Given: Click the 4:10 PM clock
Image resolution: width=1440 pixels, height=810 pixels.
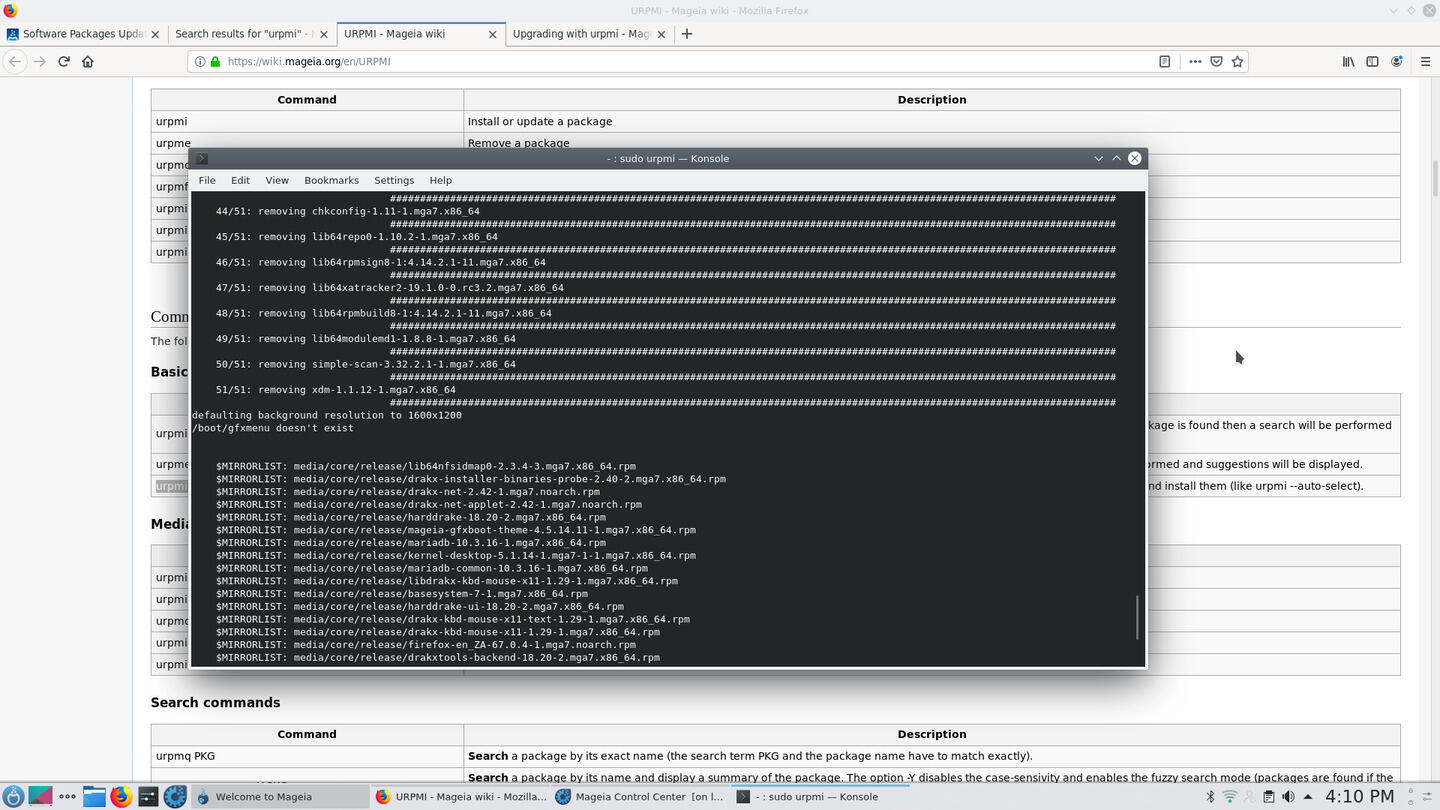Looking at the screenshot, I should pos(1359,796).
